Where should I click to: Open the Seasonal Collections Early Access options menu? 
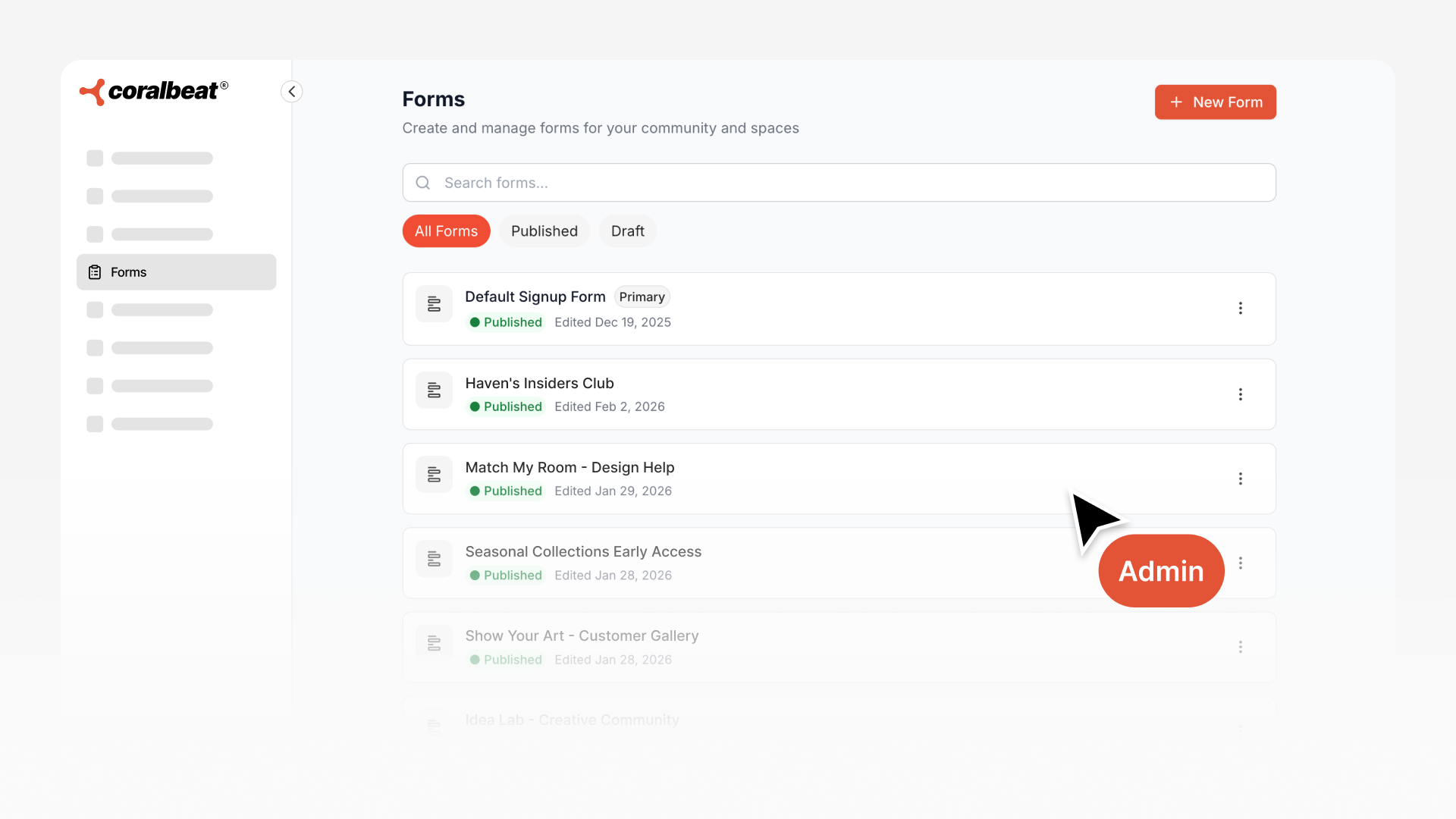tap(1241, 563)
